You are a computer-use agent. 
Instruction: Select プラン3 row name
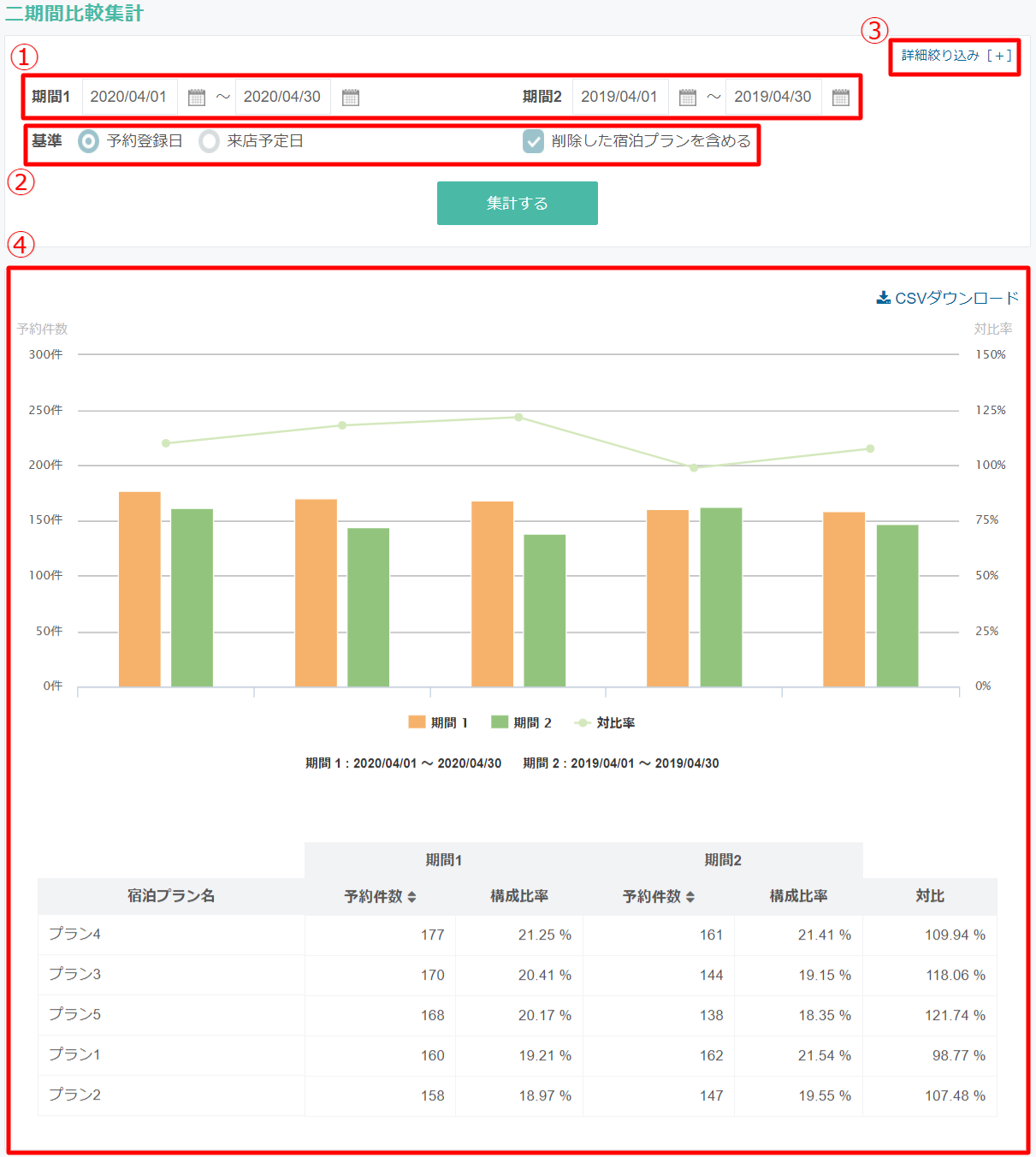click(x=74, y=974)
